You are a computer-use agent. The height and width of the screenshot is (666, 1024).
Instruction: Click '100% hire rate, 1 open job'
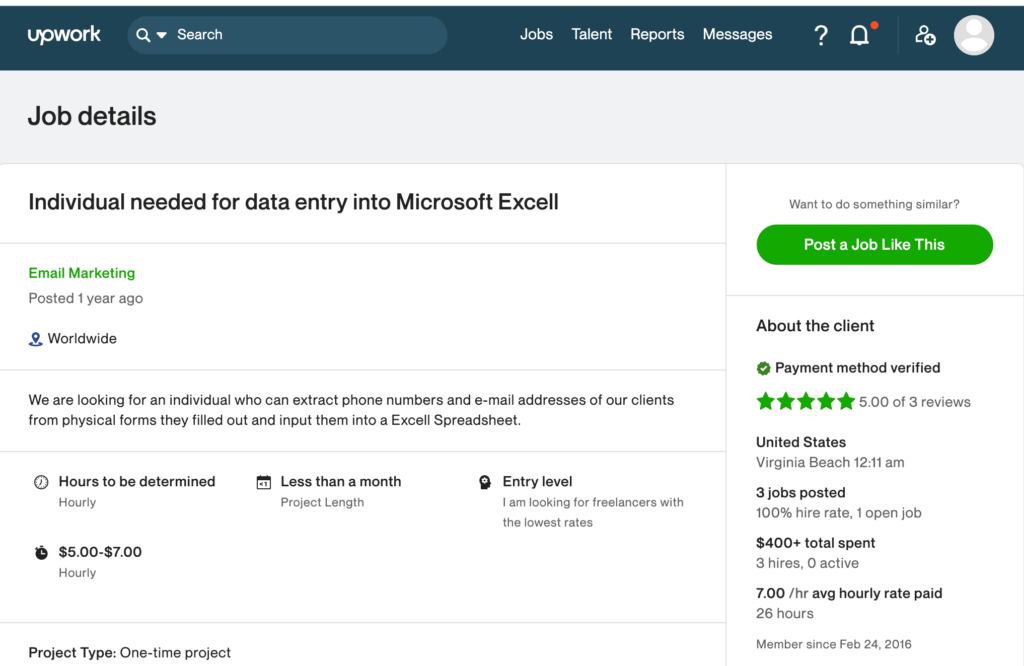(x=839, y=513)
